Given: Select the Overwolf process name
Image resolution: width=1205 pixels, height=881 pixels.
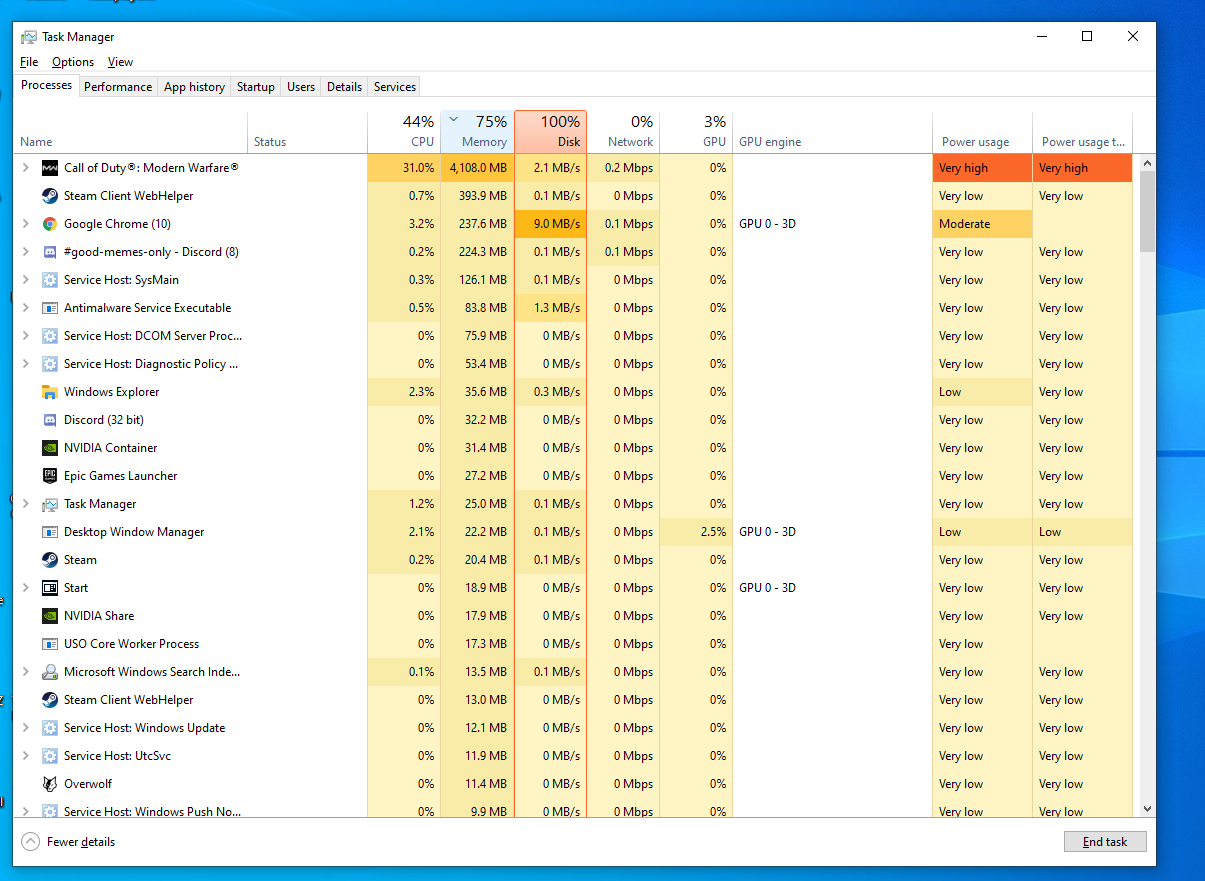Looking at the screenshot, I should coord(88,784).
